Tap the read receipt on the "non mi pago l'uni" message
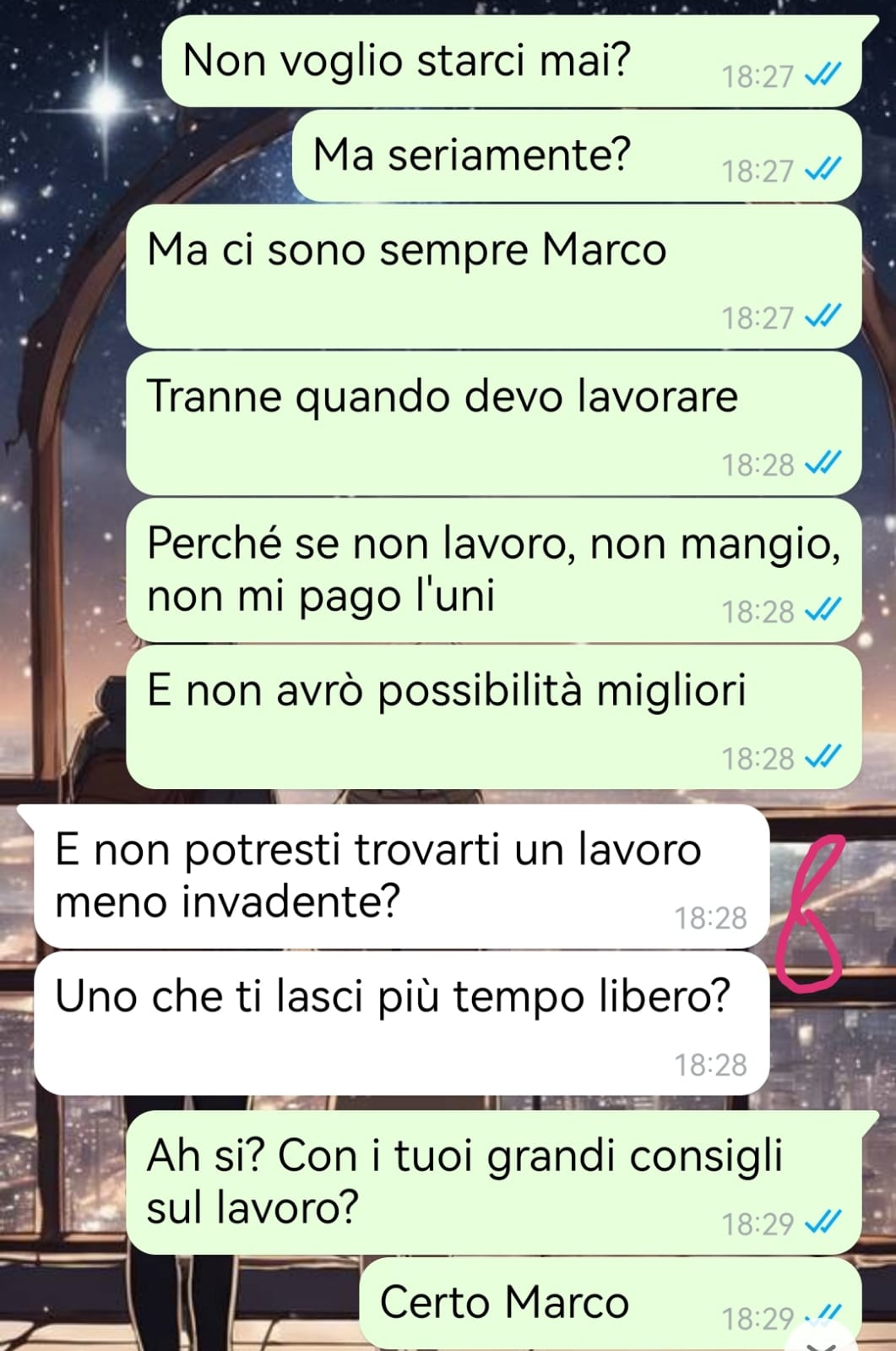This screenshot has height=1351, width=896. (x=823, y=611)
